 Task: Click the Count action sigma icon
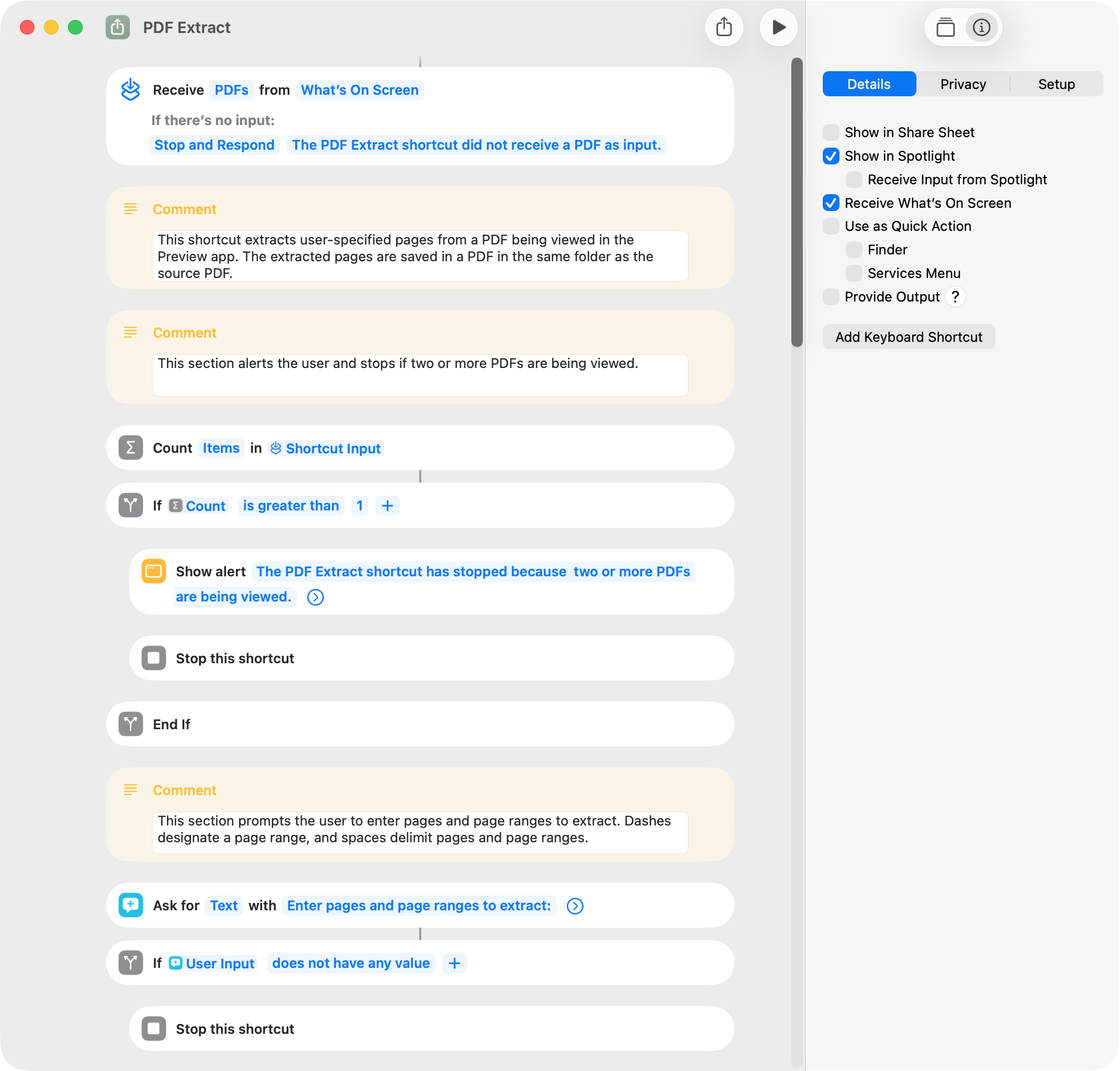131,448
